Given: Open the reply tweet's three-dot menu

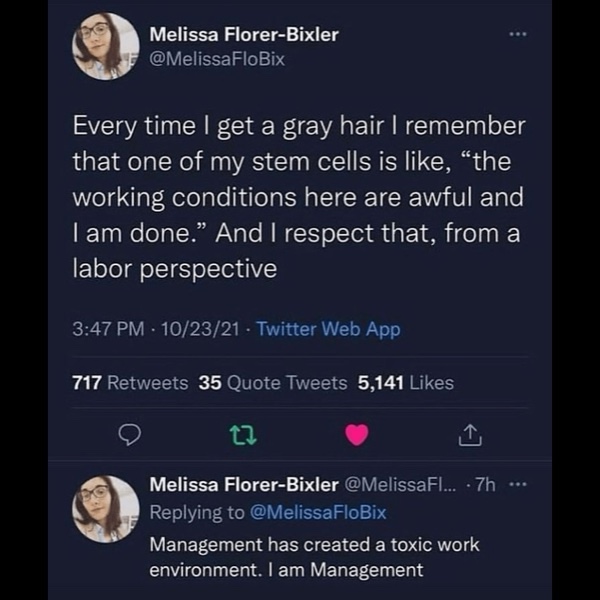Looking at the screenshot, I should [519, 485].
